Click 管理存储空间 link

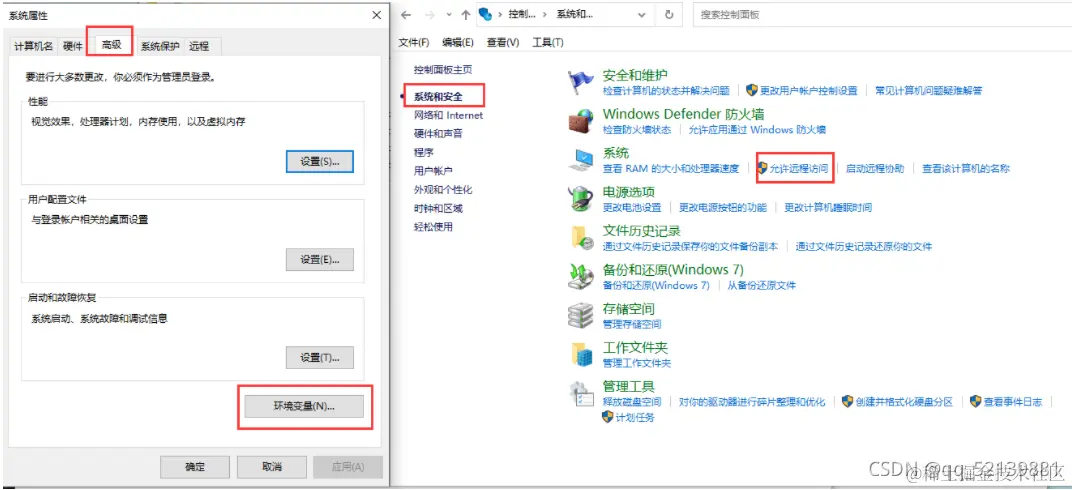coord(632,325)
